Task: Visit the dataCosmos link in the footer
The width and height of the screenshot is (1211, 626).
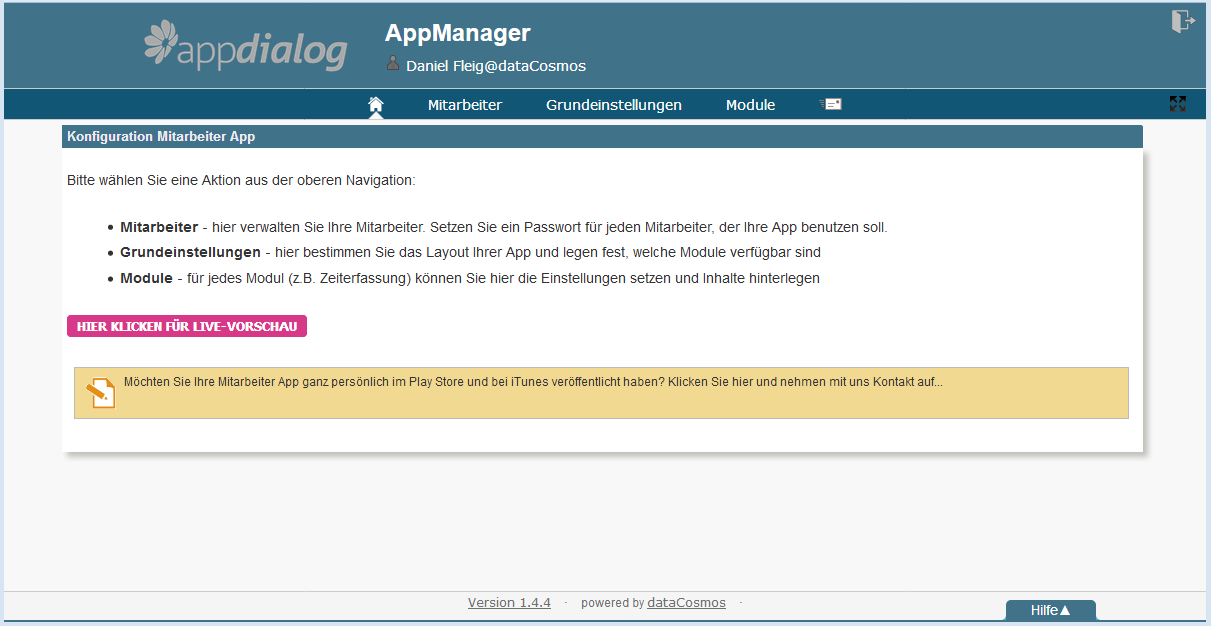Action: [686, 602]
